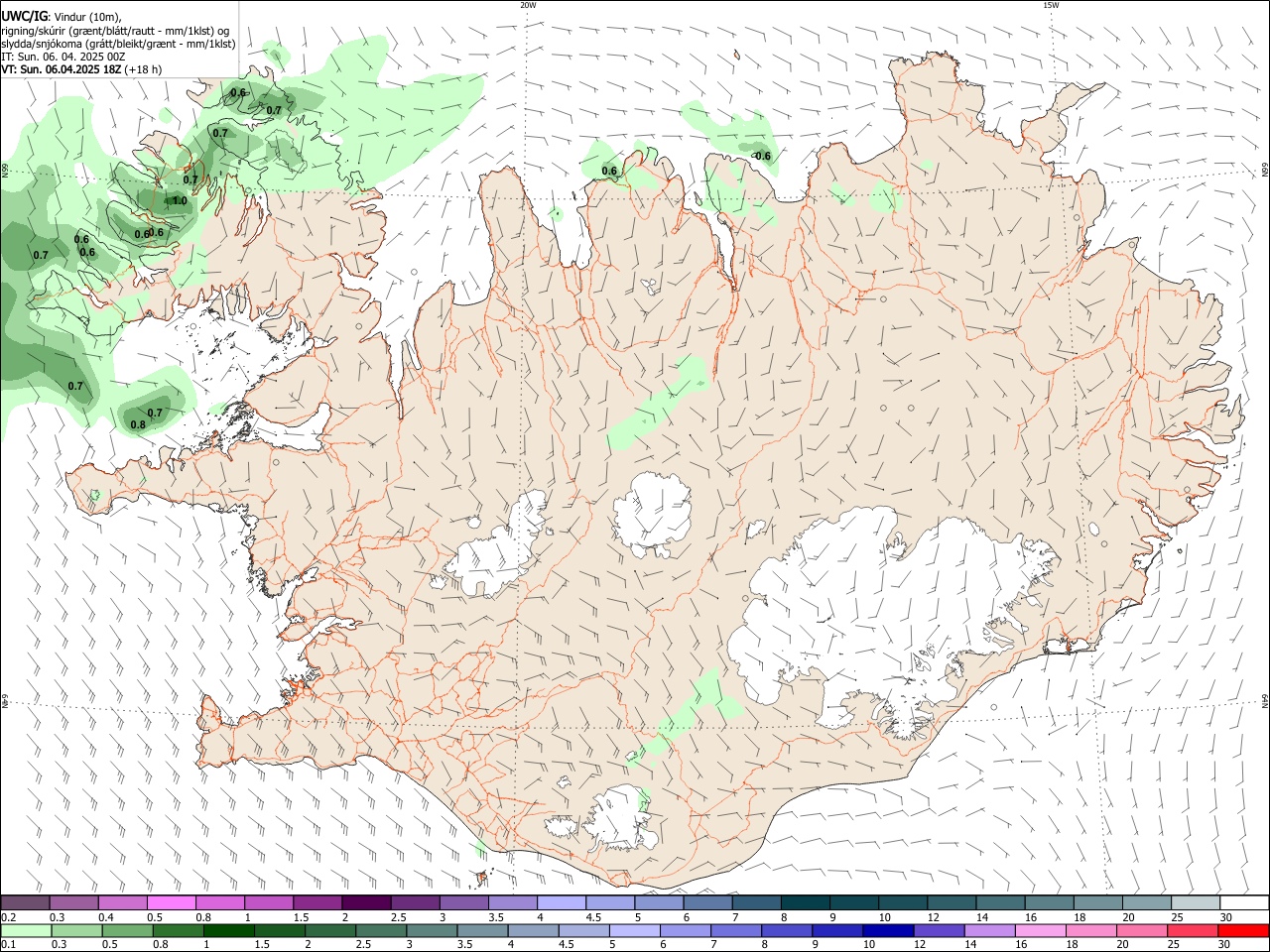Screen dimensions: 1270x952
Task: Click the 'slydda/snjókoma' legend description line
Action: pos(118,44)
